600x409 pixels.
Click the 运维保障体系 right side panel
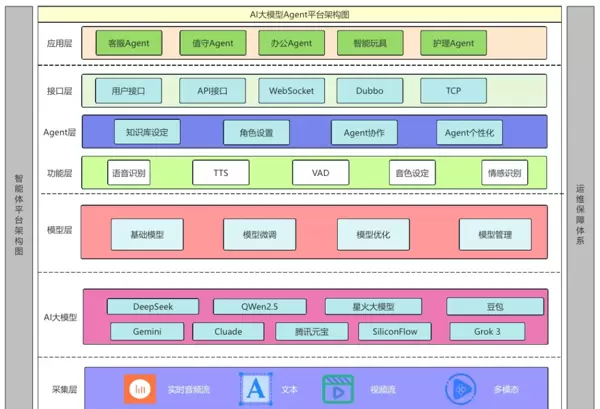pyautogui.click(x=580, y=210)
